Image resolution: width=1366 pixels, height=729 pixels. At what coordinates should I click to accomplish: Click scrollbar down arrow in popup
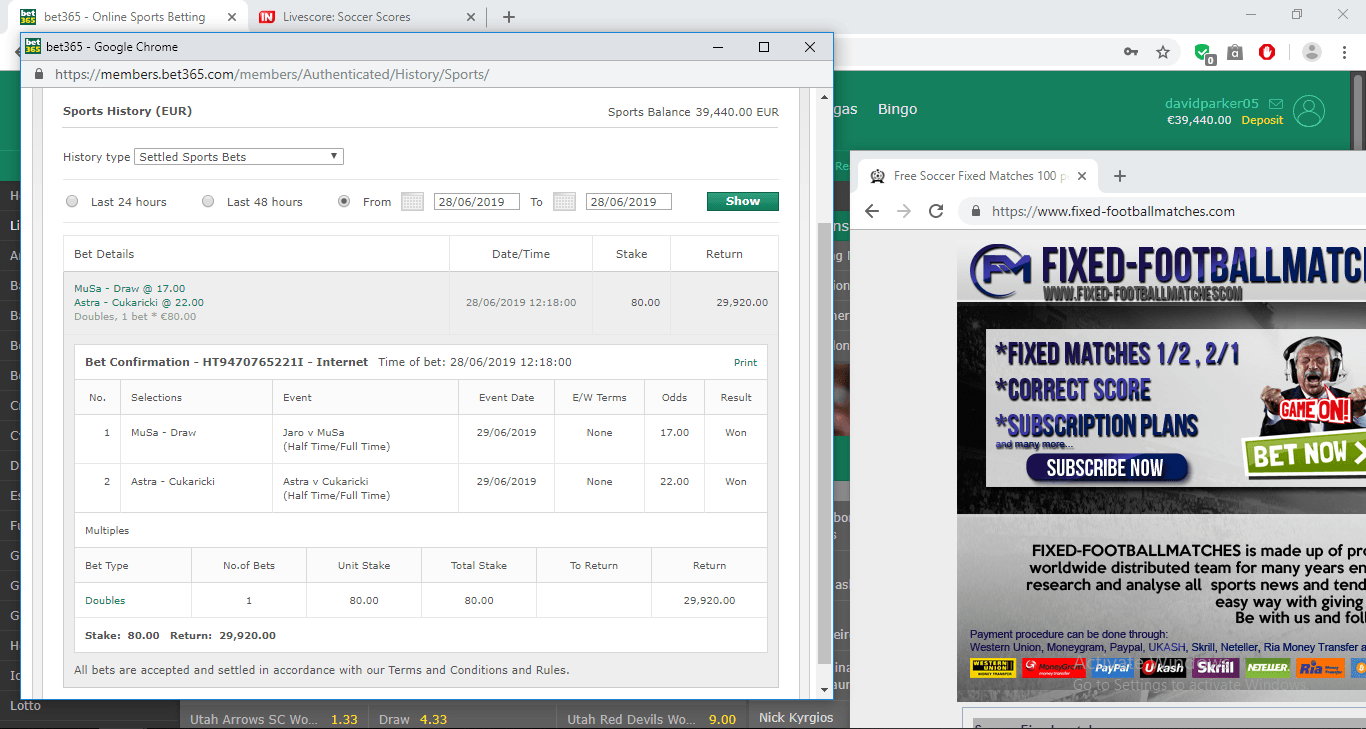point(825,690)
